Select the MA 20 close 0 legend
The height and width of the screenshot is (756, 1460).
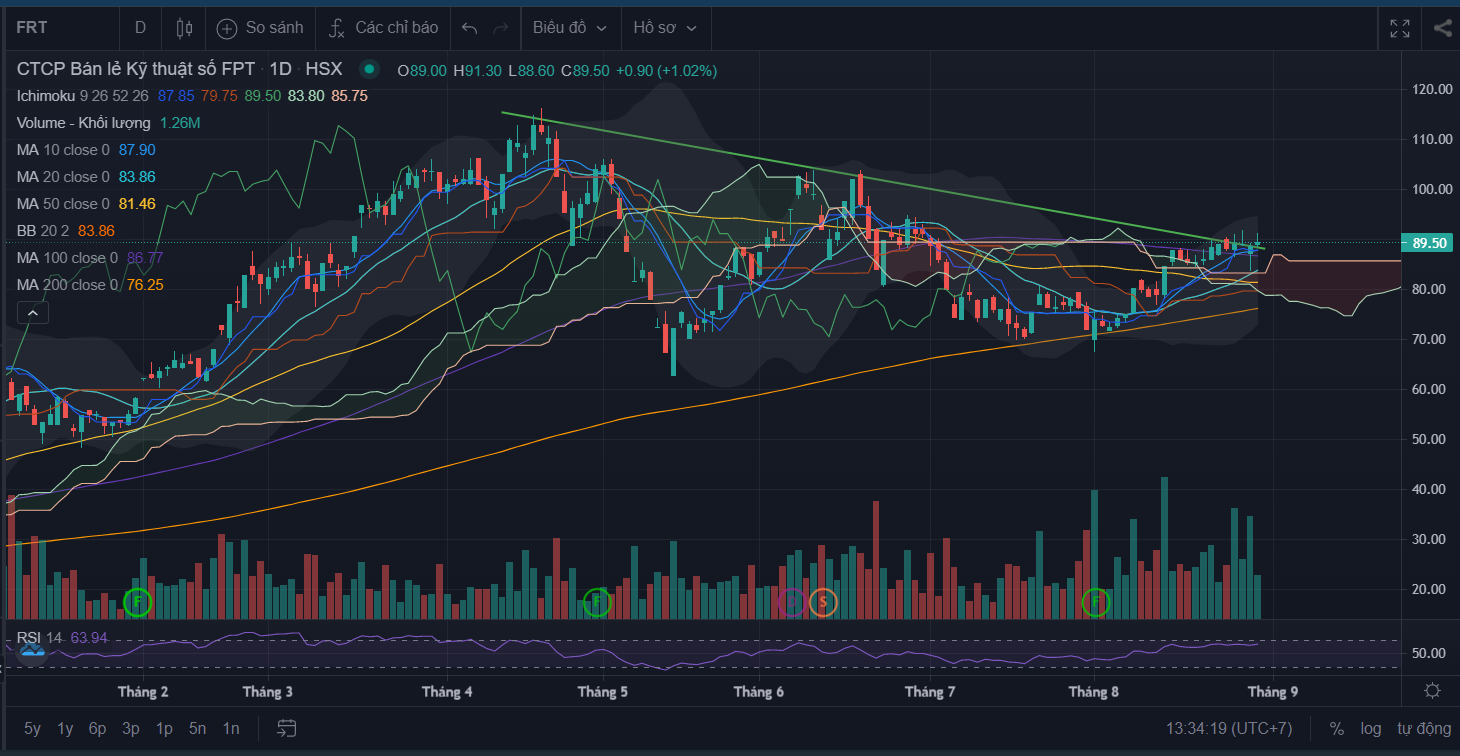tap(64, 177)
